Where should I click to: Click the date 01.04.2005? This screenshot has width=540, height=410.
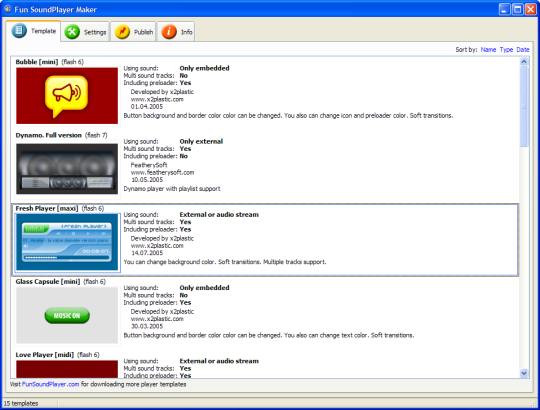coord(147,107)
